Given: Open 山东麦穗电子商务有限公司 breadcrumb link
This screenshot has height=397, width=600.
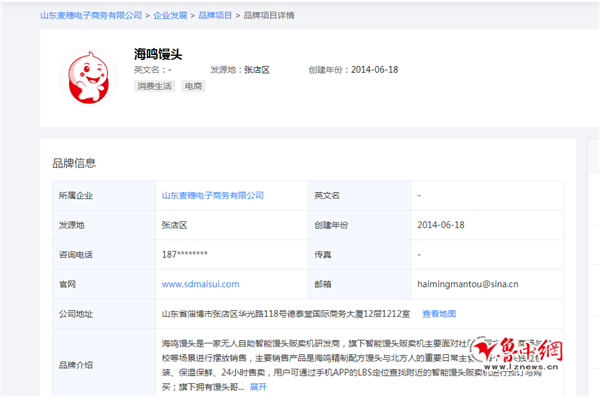Looking at the screenshot, I should pos(91,15).
